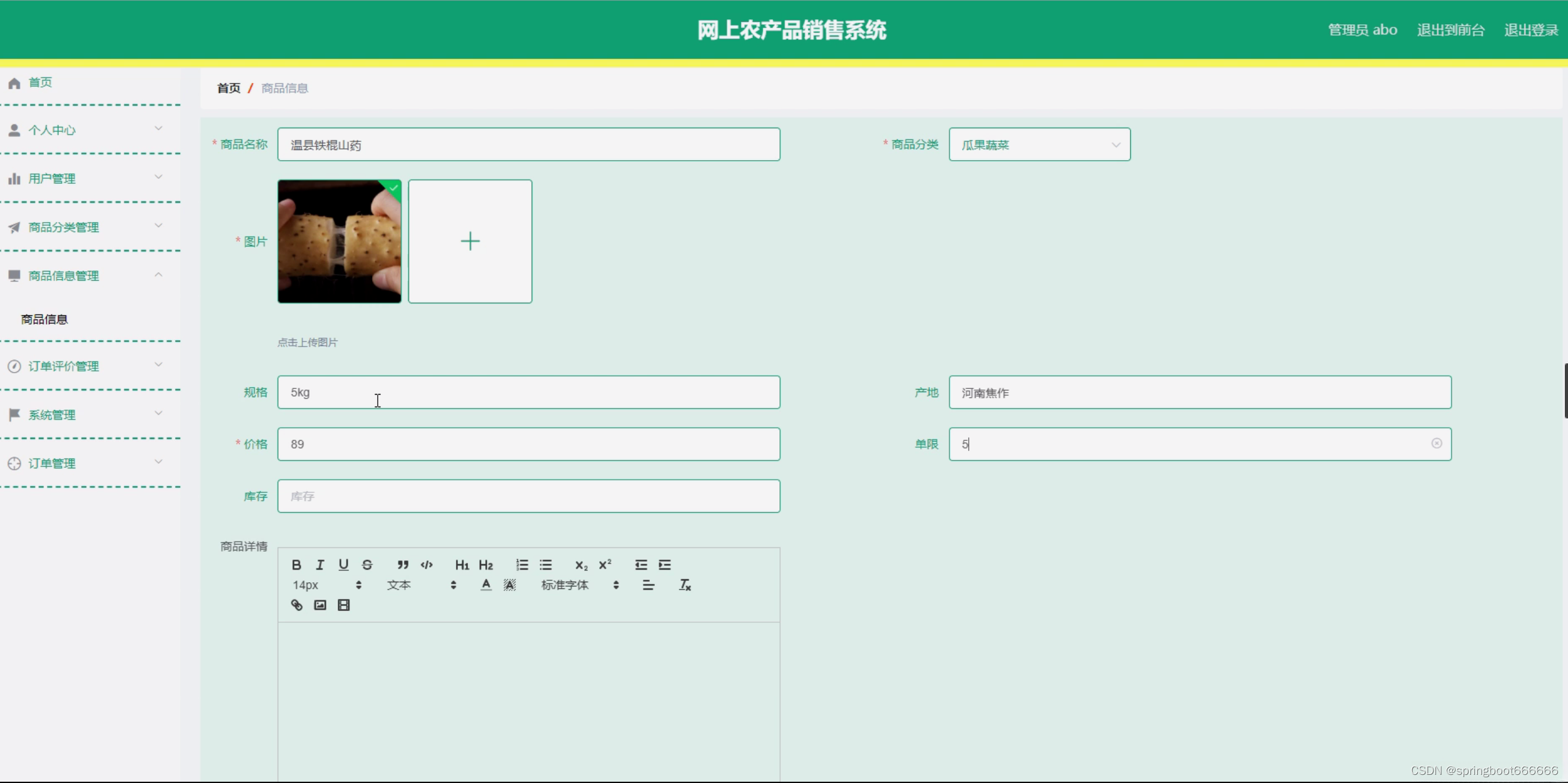1568x783 pixels.
Task: Select 商品信息 submenu item in sidebar
Action: tap(44, 320)
